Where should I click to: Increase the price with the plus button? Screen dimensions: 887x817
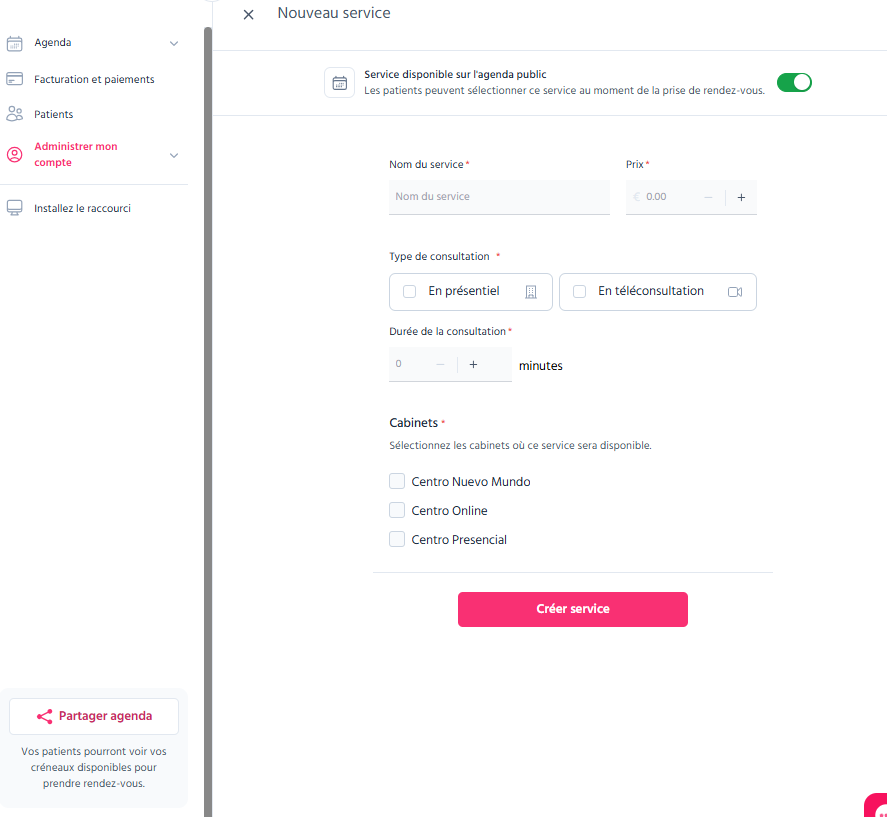(x=741, y=197)
